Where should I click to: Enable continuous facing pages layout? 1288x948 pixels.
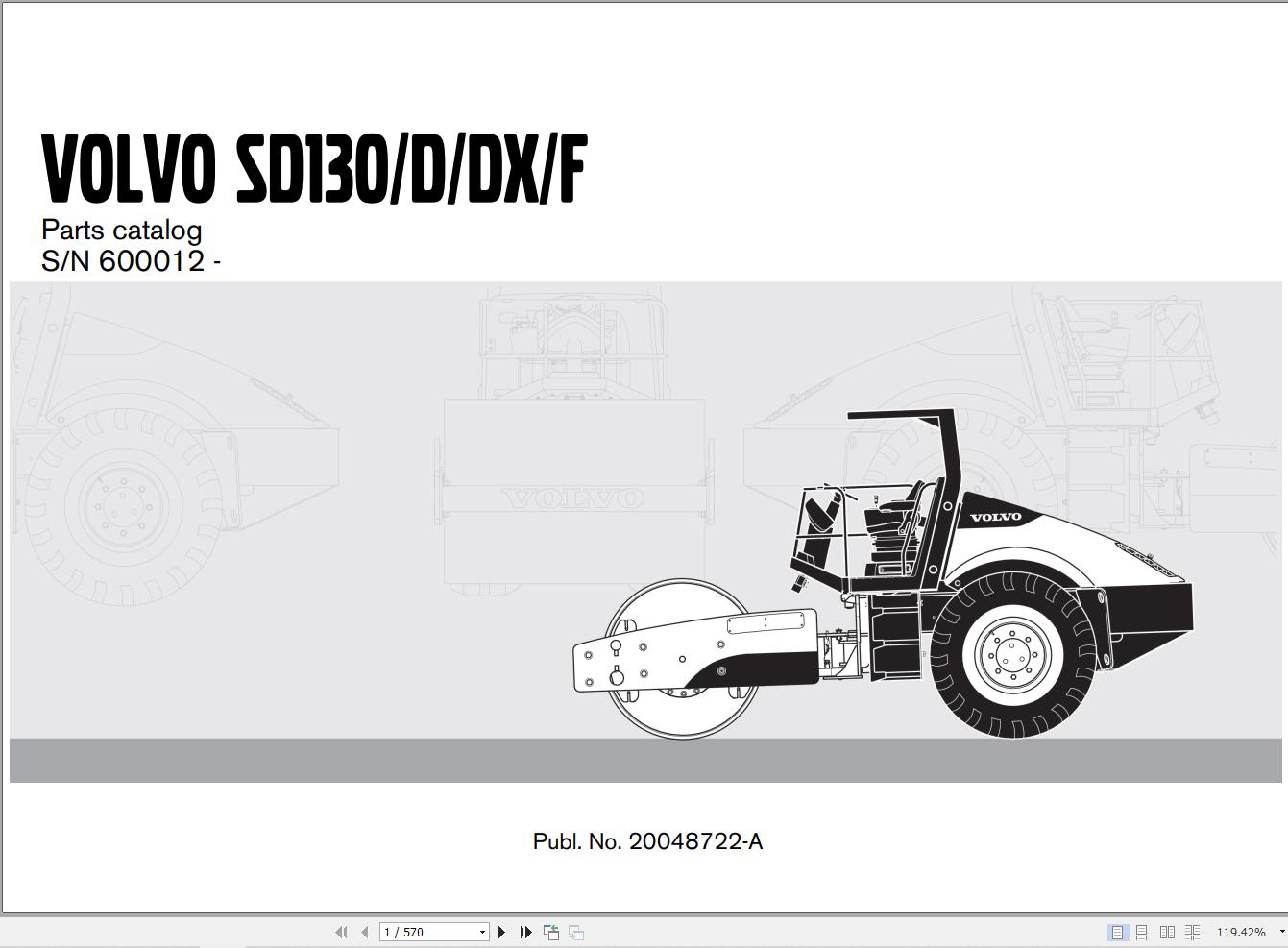pyautogui.click(x=1192, y=932)
